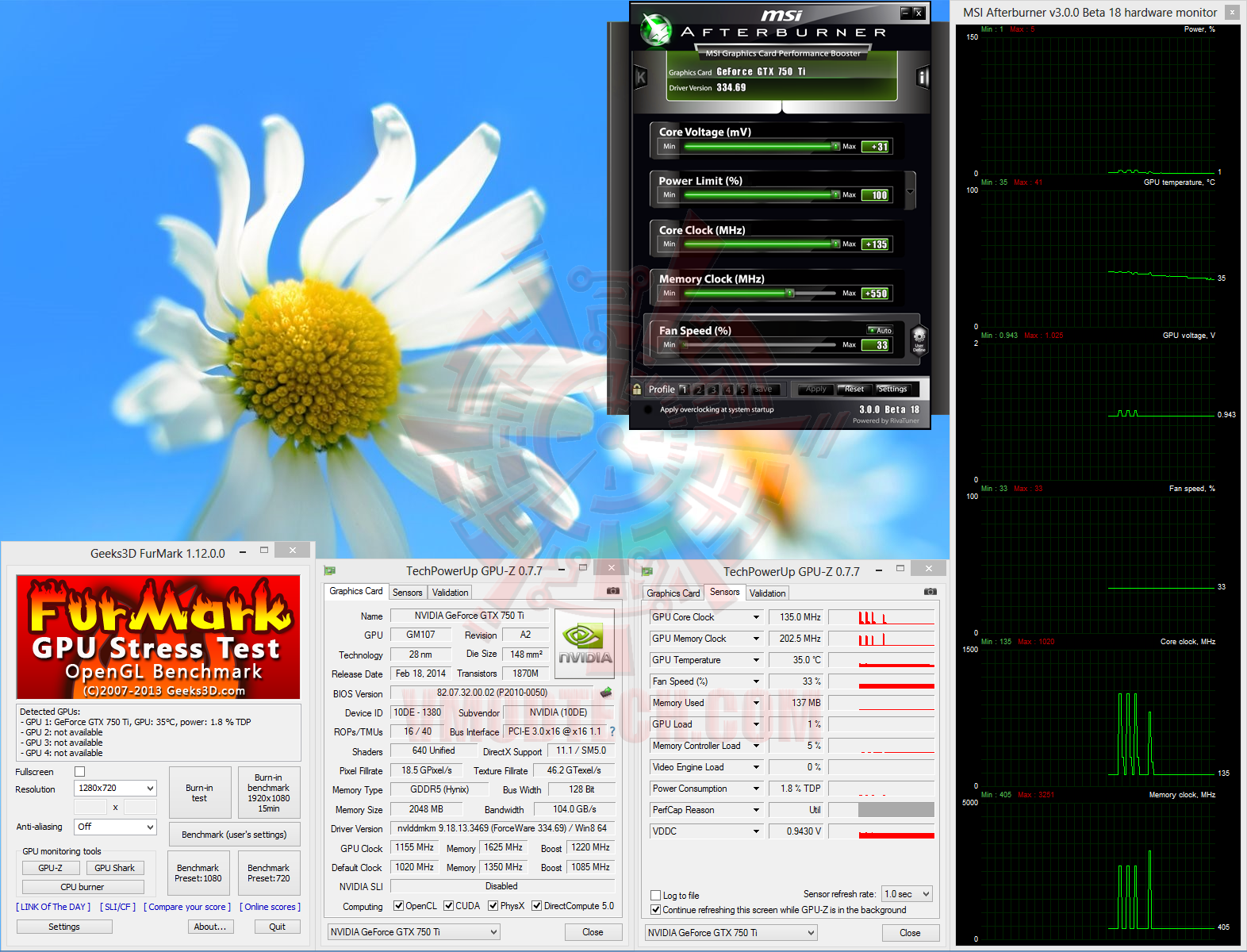
Task: Minimize the MSI Afterburner window
Action: click(905, 13)
